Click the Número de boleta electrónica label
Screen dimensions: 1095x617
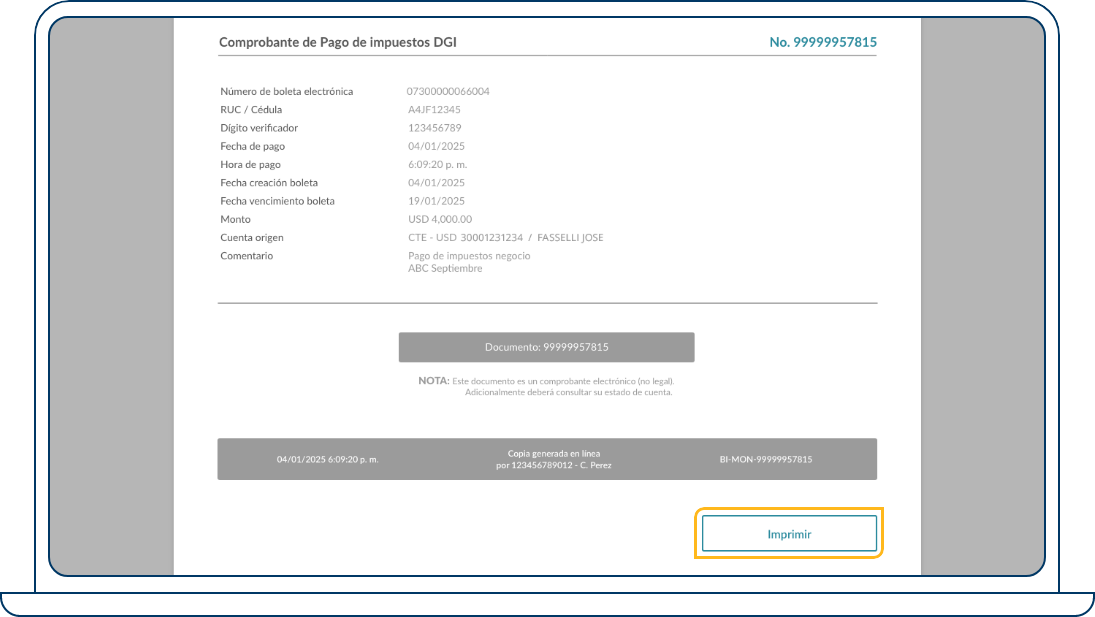pyautogui.click(x=286, y=91)
